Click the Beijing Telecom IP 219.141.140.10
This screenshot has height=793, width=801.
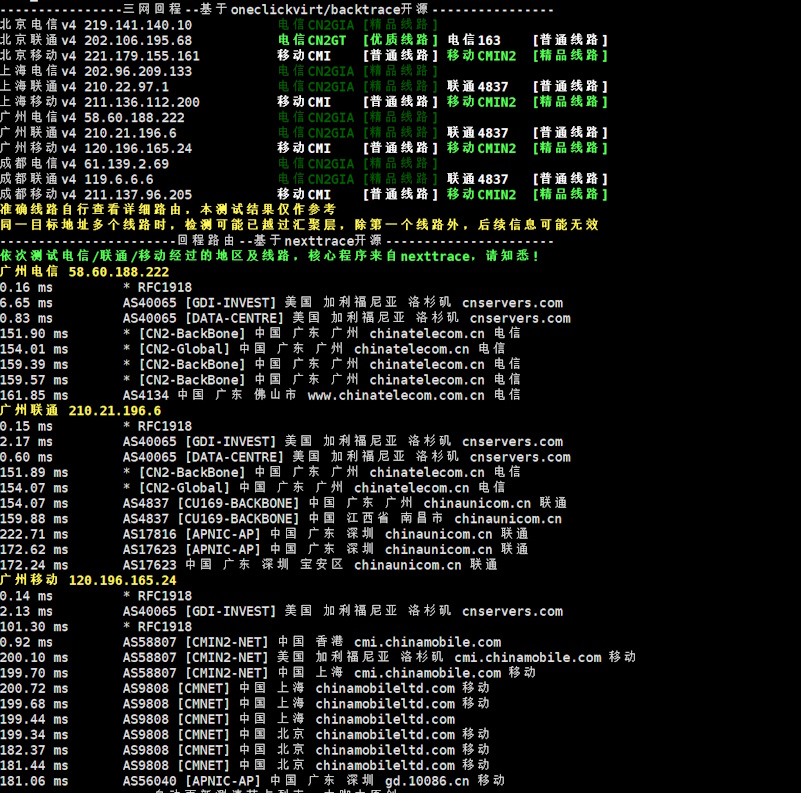[x=138, y=25]
